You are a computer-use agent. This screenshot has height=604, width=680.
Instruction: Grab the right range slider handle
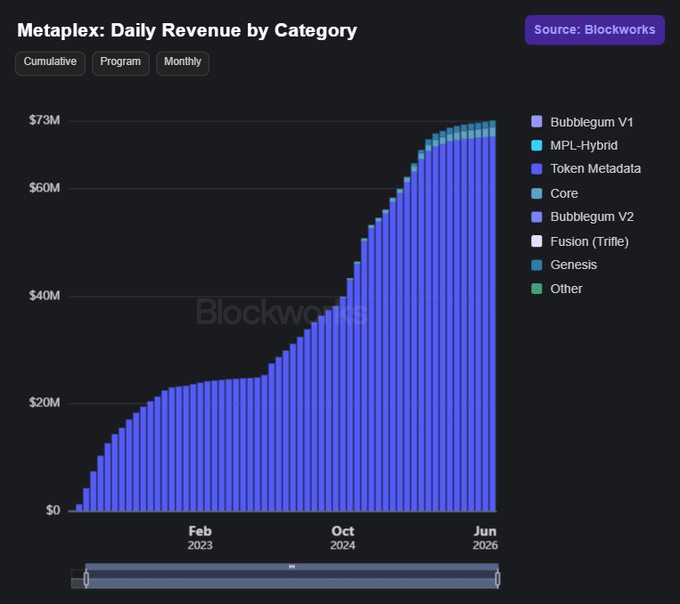coord(497,579)
